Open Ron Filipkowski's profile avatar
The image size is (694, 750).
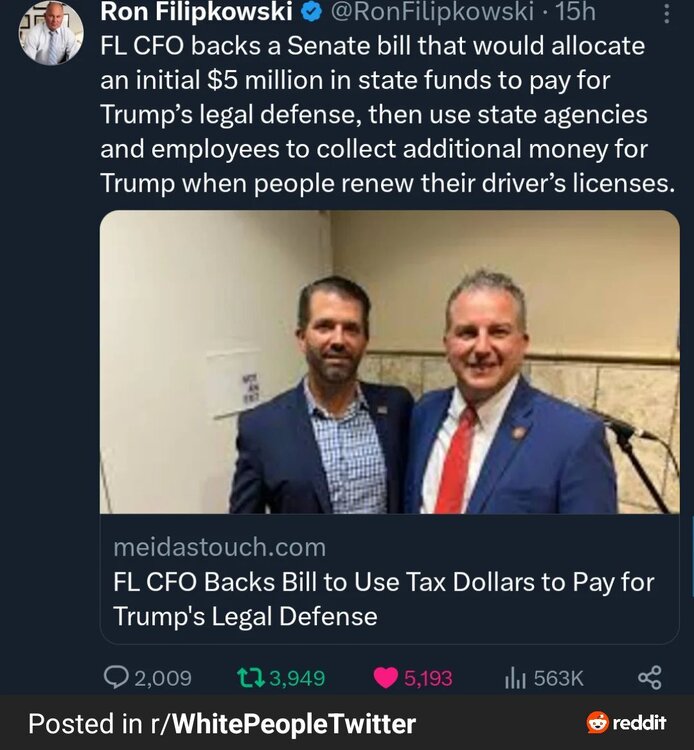tap(50, 33)
